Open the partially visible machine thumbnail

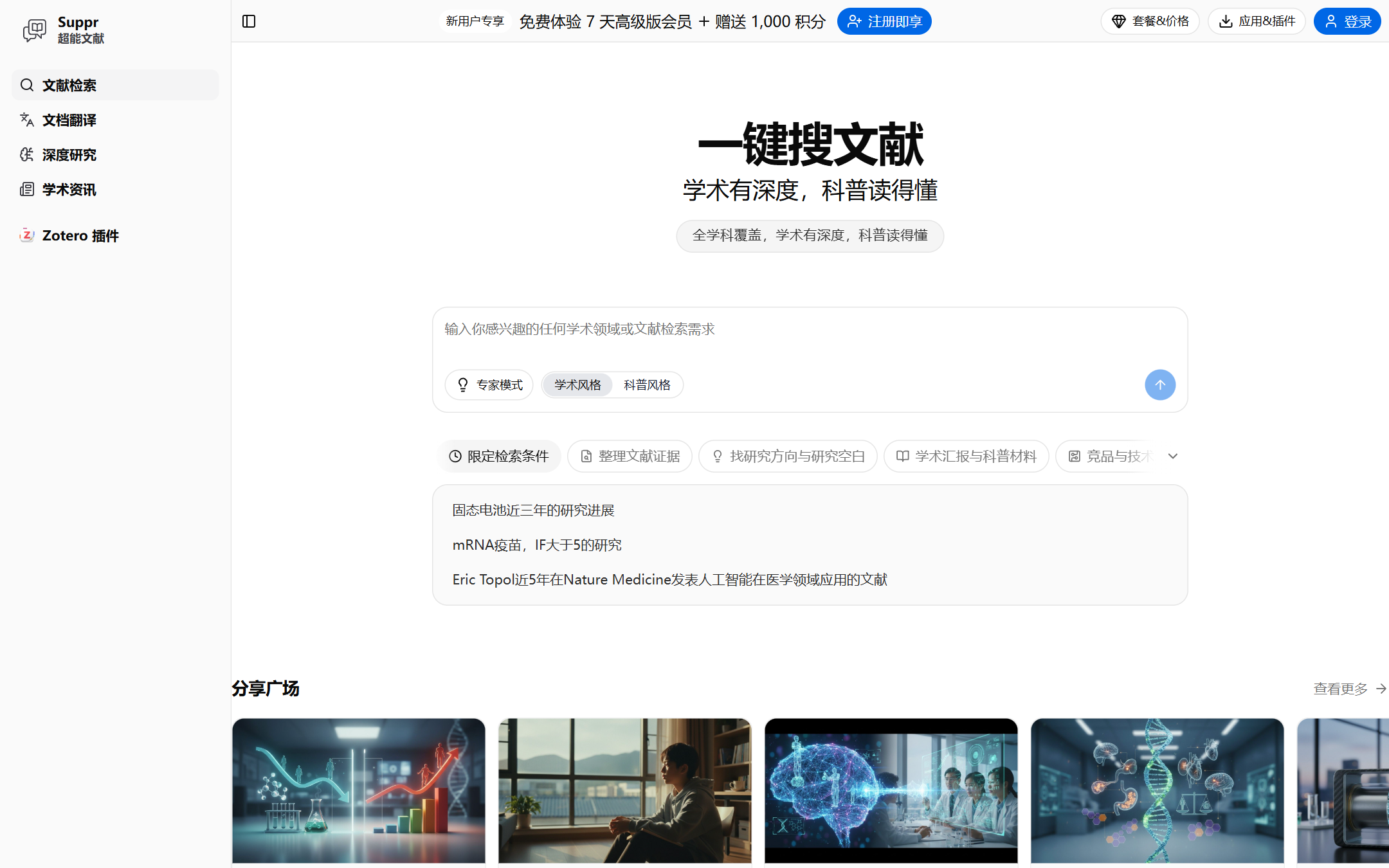[x=1343, y=791]
